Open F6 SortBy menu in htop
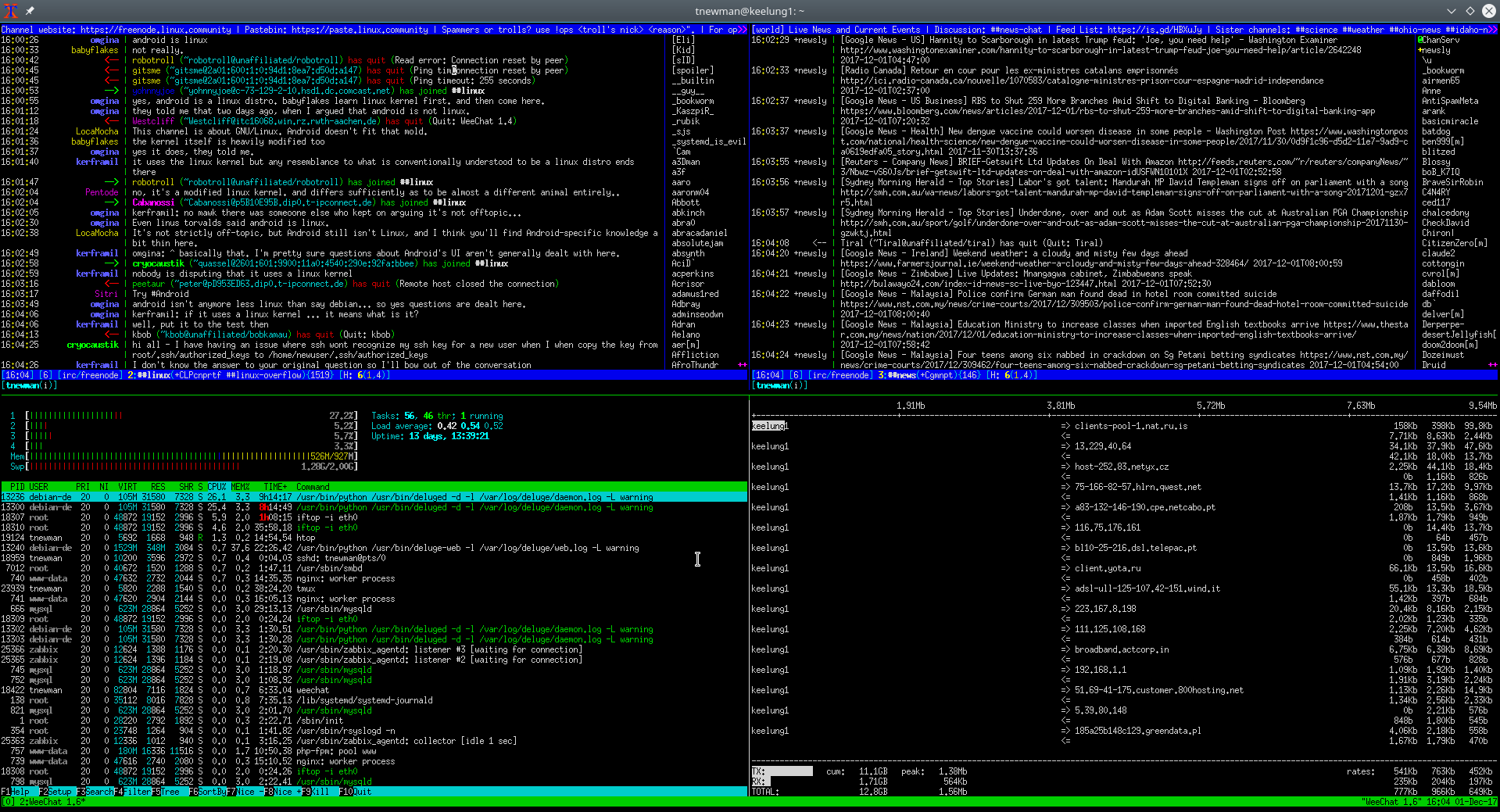The height and width of the screenshot is (812, 1500). (208, 792)
